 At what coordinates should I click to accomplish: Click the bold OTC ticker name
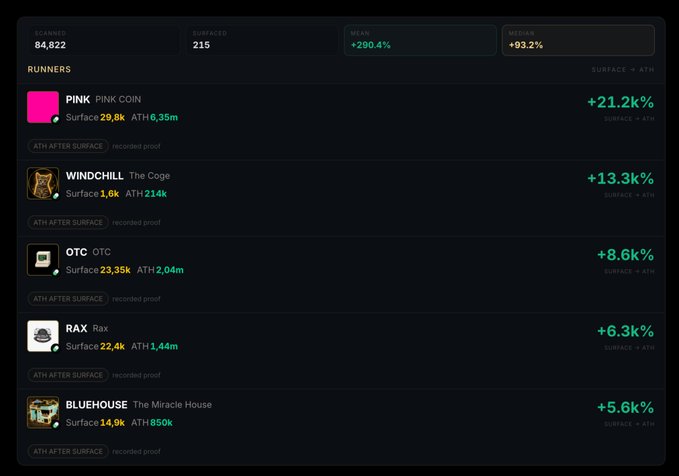tap(76, 252)
